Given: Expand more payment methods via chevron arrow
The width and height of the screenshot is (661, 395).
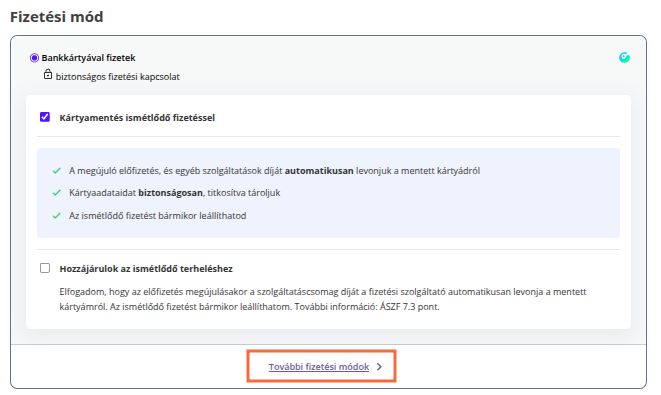Looking at the screenshot, I should [x=379, y=367].
